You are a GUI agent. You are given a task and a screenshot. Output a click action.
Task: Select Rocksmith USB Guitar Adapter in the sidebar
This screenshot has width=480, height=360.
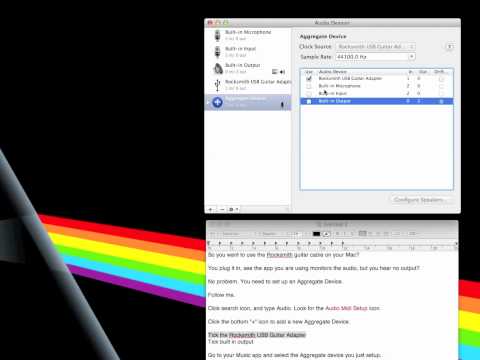tap(248, 85)
